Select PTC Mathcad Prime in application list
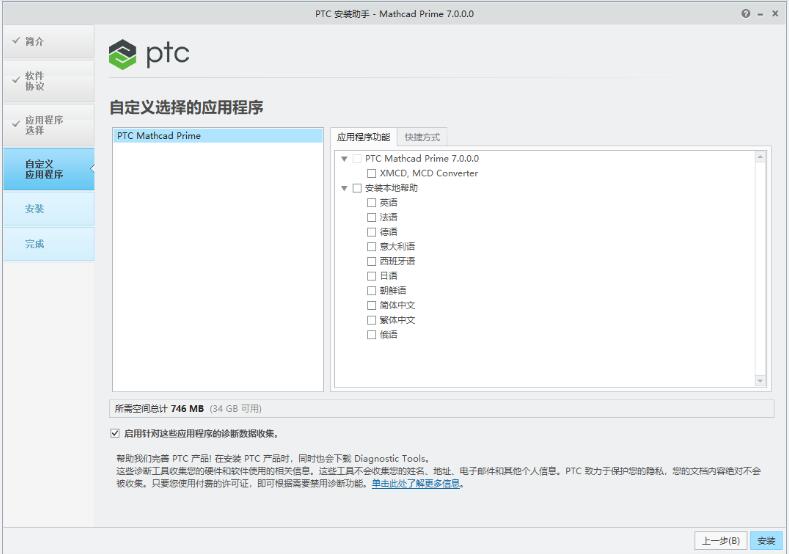This screenshot has height=554, width=789. coord(218,136)
